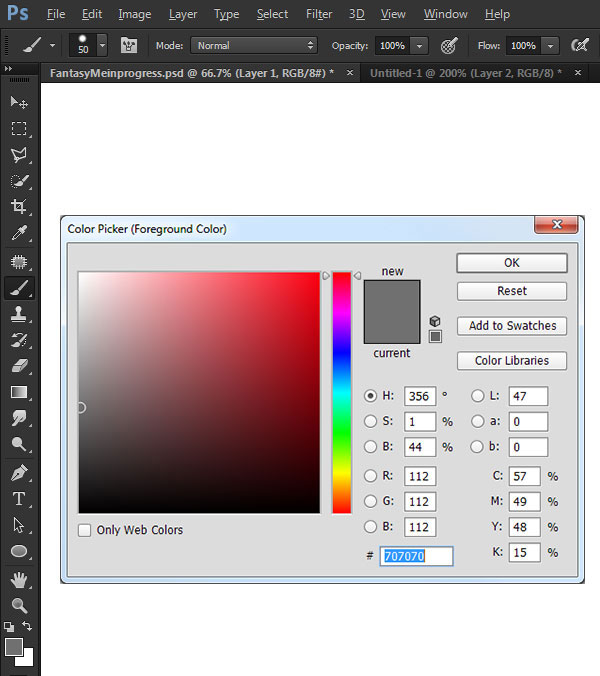Select the History Brush tool
The image size is (600, 676).
pyautogui.click(x=19, y=340)
